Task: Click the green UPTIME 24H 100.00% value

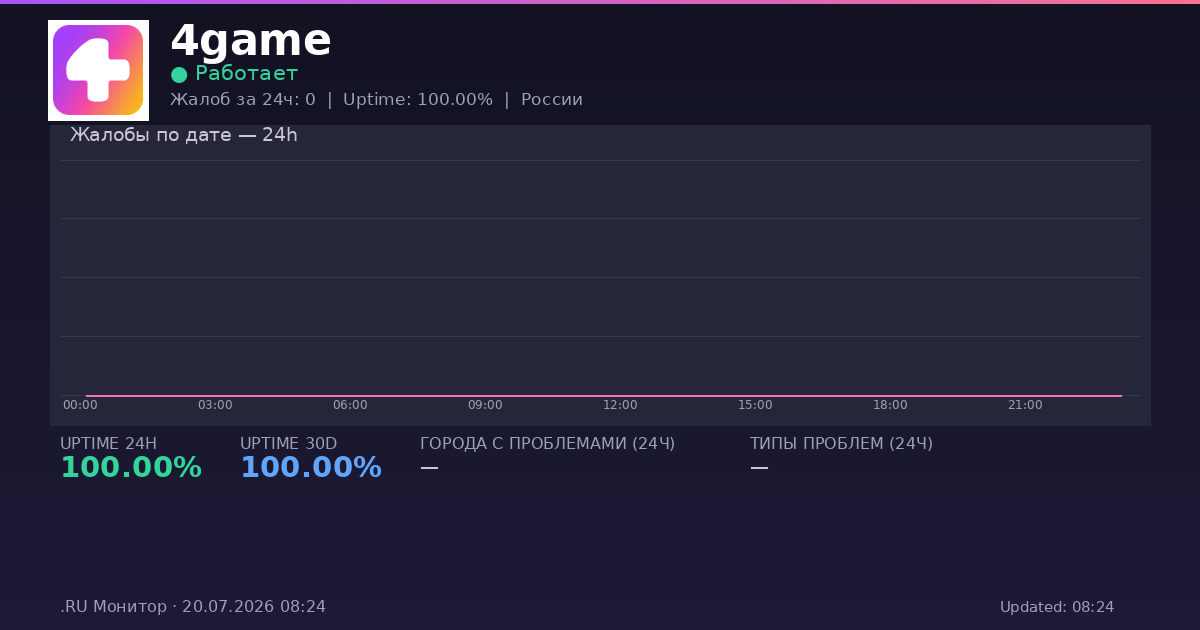Action: 131,468
